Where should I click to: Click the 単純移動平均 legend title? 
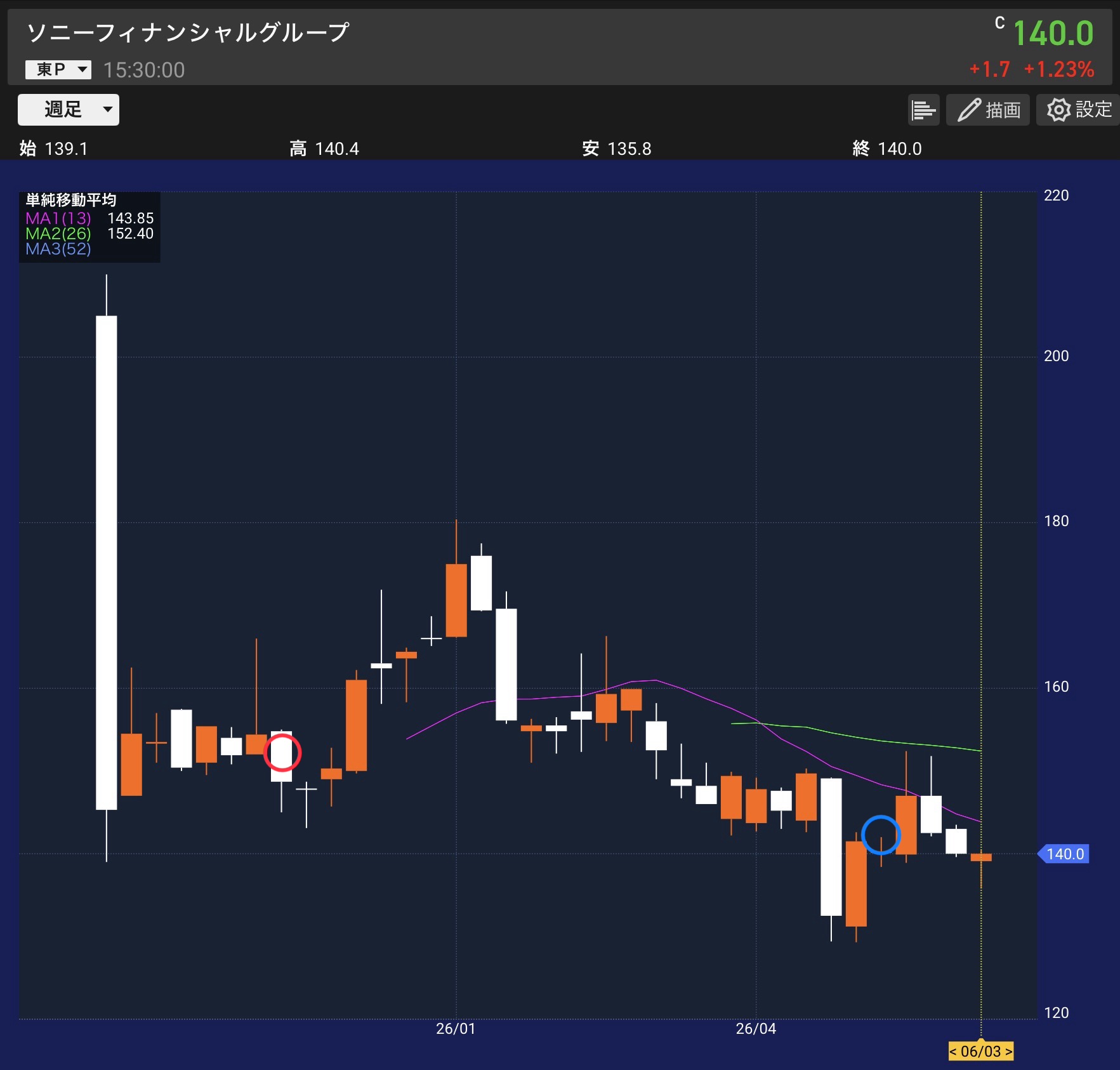(71, 201)
